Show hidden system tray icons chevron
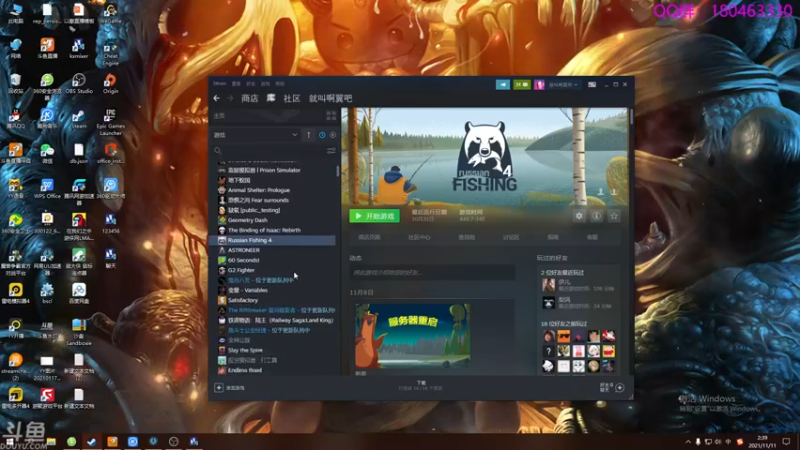The image size is (800, 450). pos(688,442)
